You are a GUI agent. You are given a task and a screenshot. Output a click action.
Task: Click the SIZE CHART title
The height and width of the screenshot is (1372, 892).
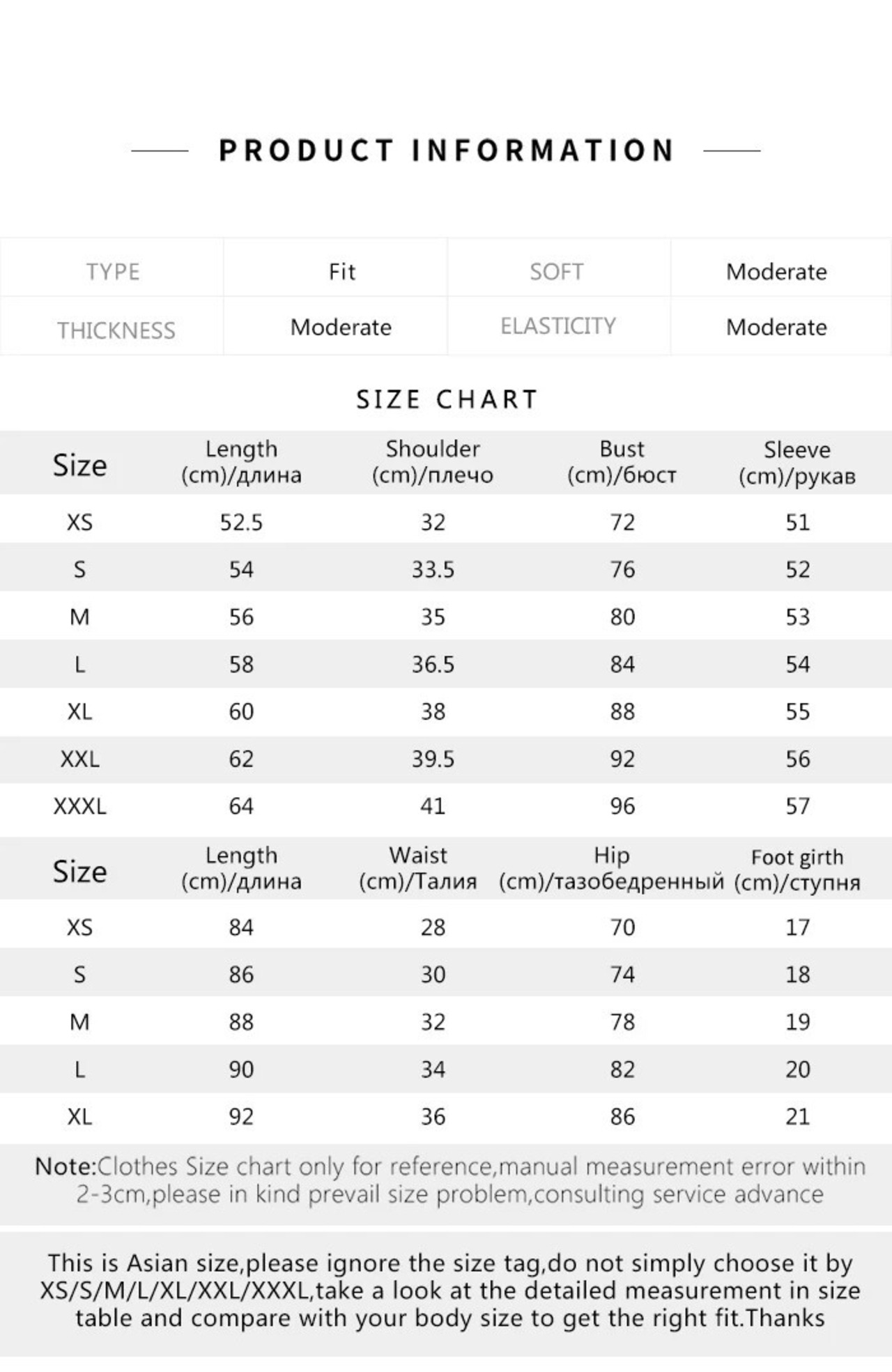pos(446,399)
